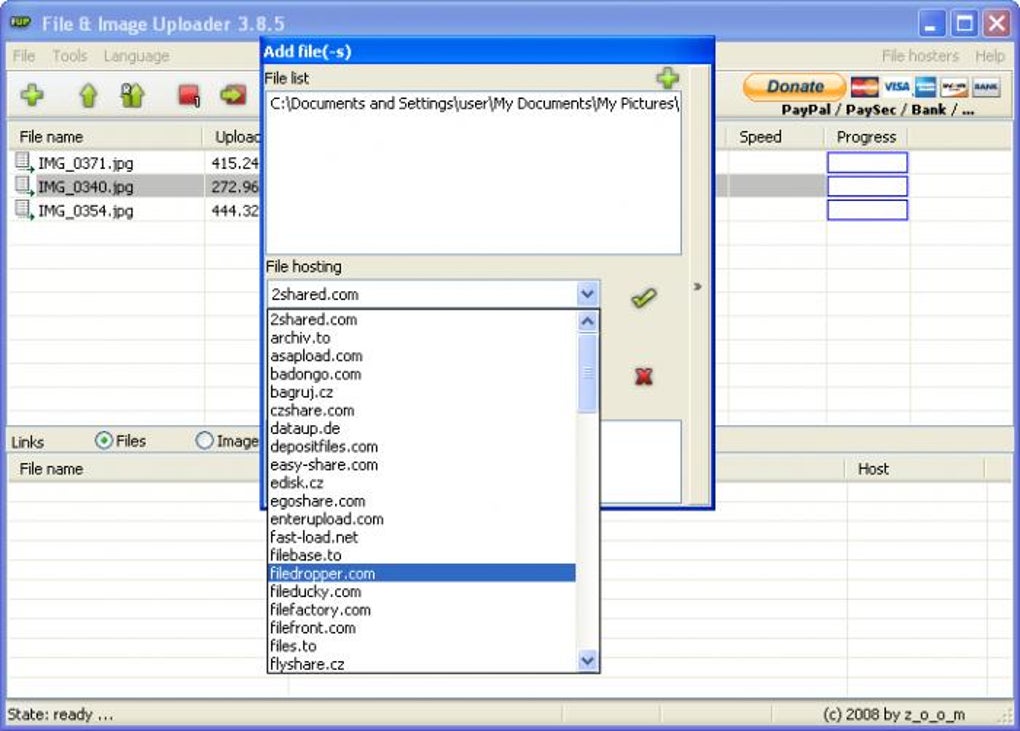Click the hosting list scroll-down arrow
1020x731 pixels.
pos(587,661)
